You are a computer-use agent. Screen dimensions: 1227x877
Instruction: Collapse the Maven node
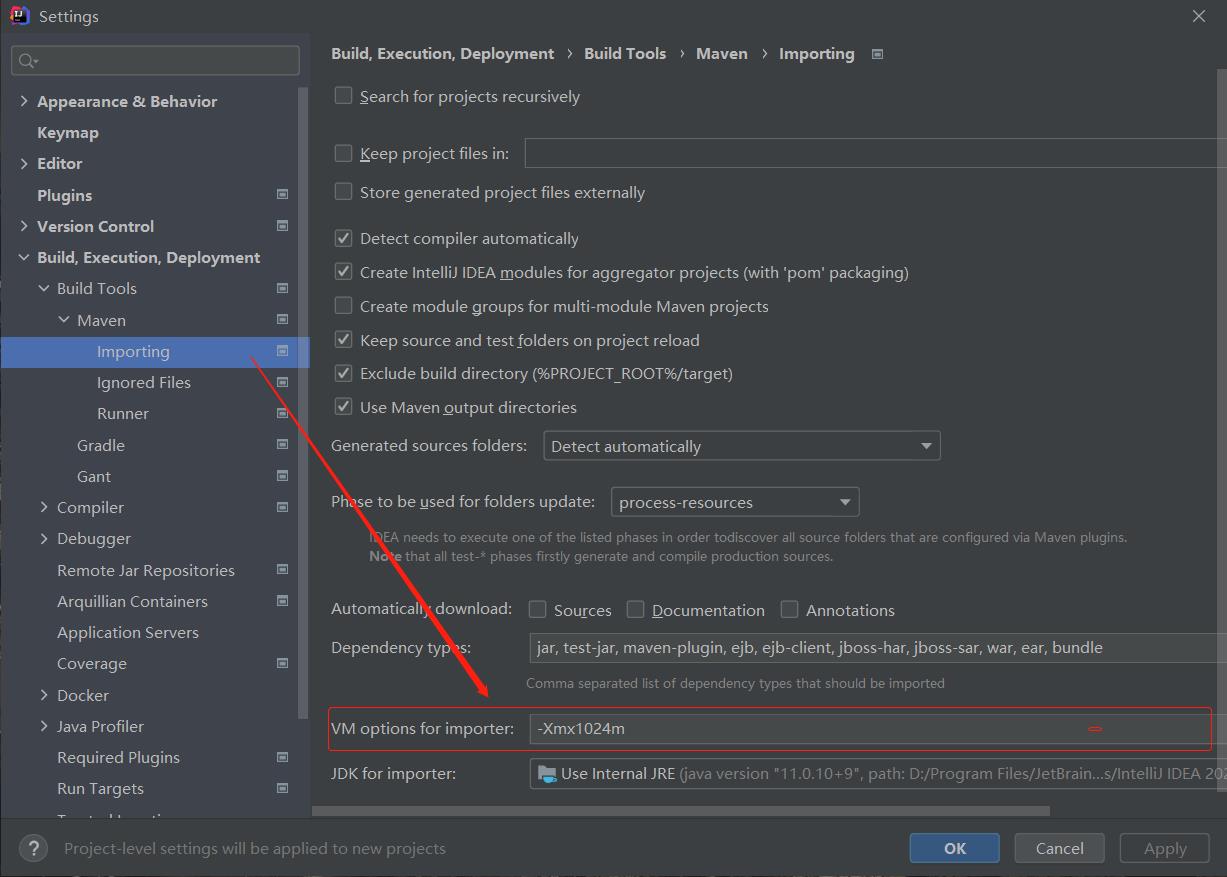pos(64,320)
